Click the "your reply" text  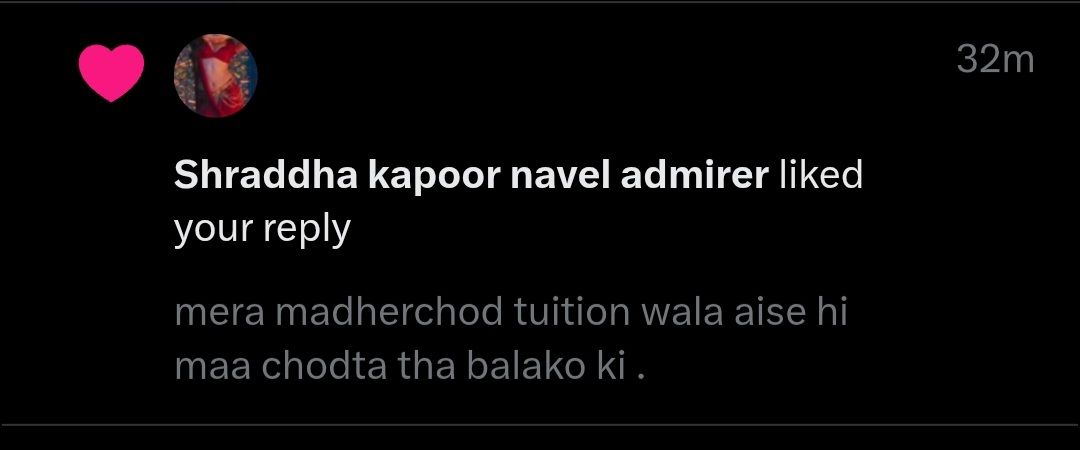pyautogui.click(x=262, y=229)
